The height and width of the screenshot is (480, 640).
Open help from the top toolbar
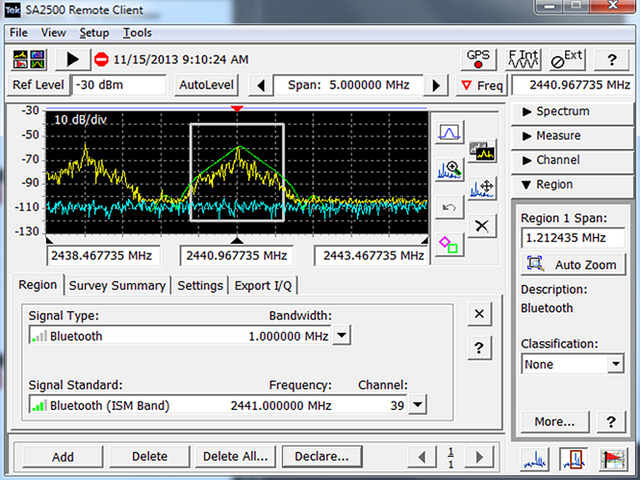[x=611, y=60]
